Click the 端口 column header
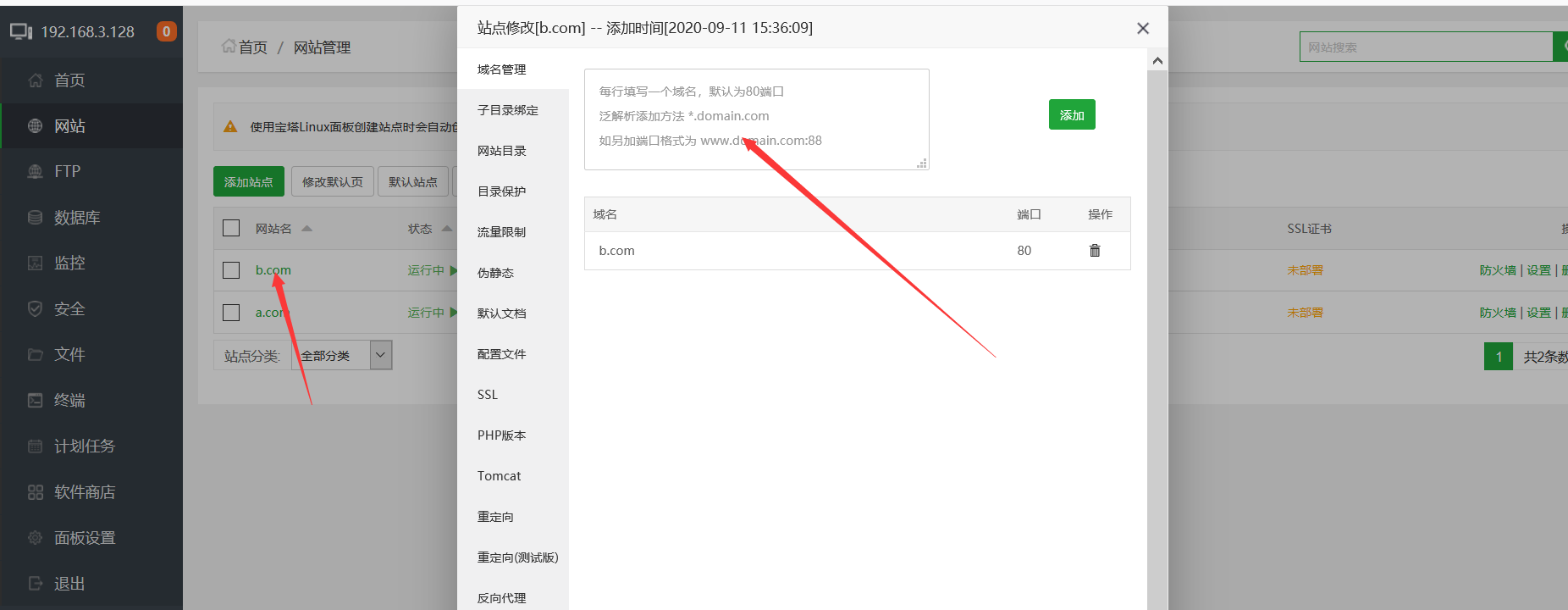This screenshot has height=610, width=1568. click(1029, 214)
